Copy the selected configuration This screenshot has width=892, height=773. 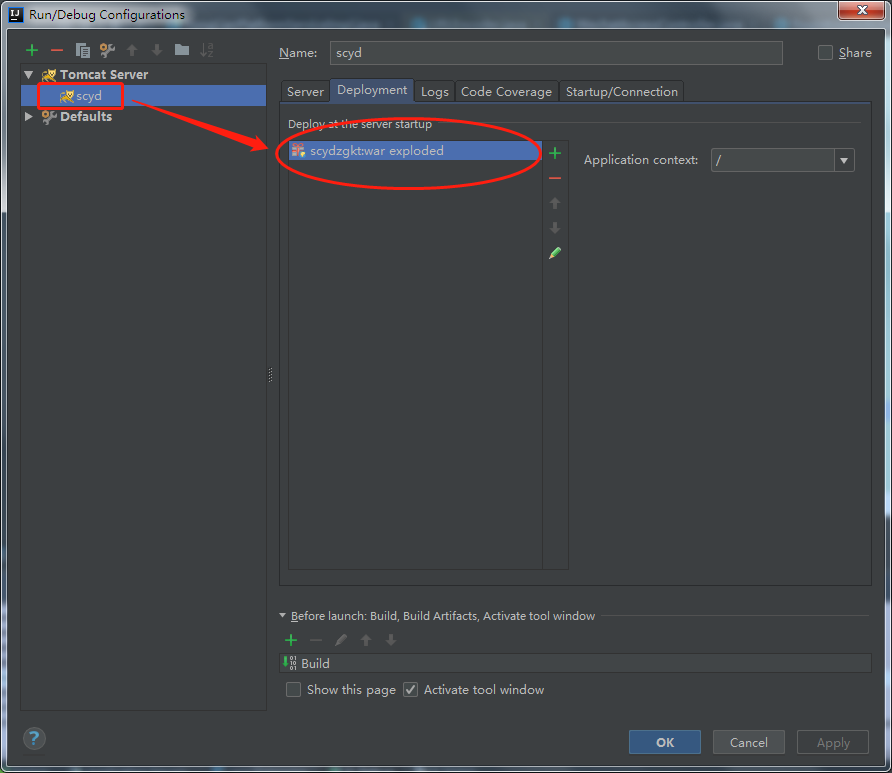(82, 50)
